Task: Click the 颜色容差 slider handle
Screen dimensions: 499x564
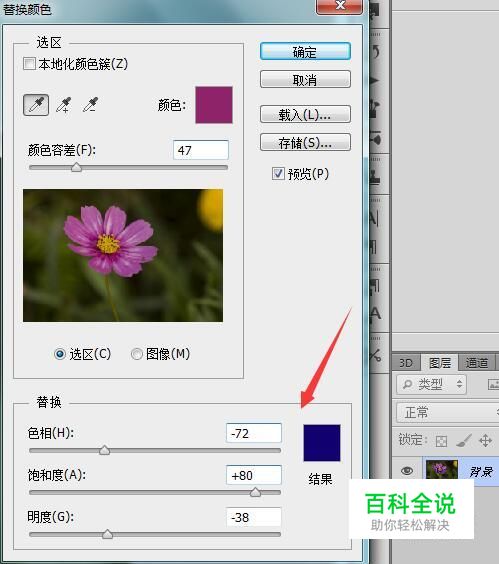Action: (x=76, y=167)
